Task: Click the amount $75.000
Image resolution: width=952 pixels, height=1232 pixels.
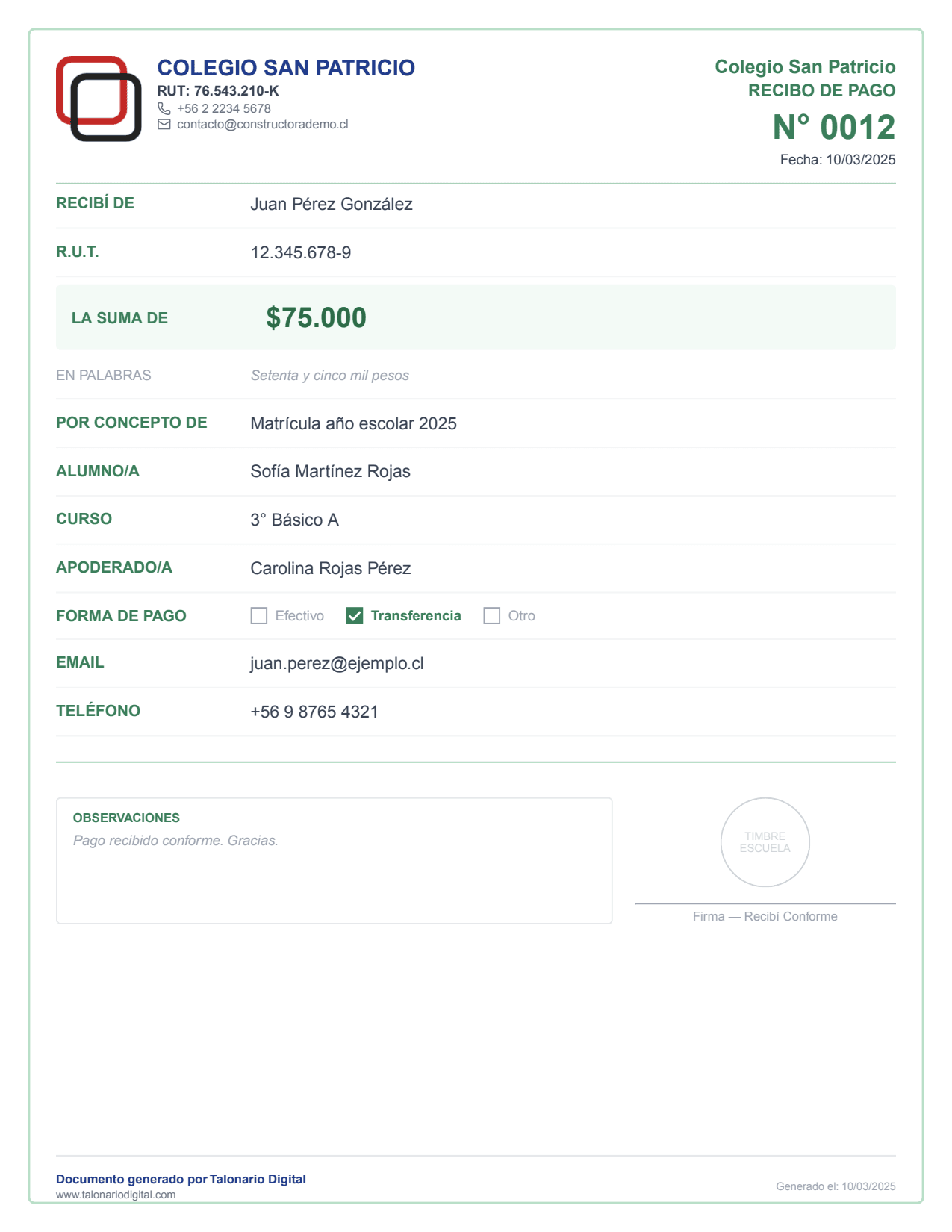Action: coord(317,317)
